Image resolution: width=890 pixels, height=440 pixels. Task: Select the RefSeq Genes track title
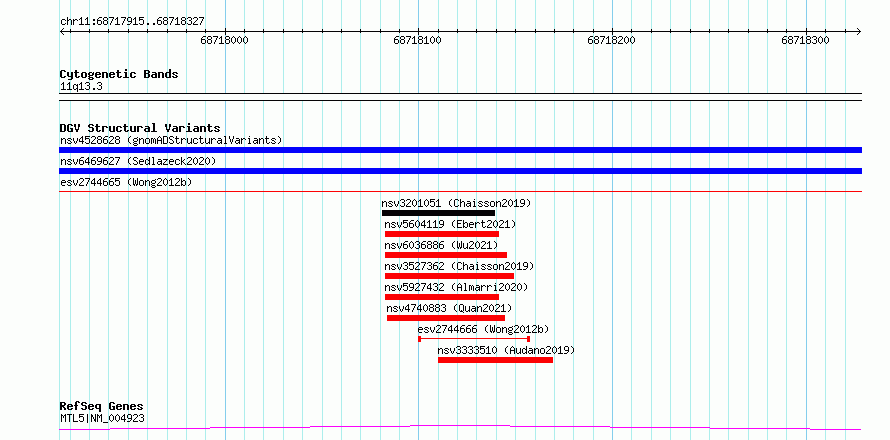tap(102, 407)
